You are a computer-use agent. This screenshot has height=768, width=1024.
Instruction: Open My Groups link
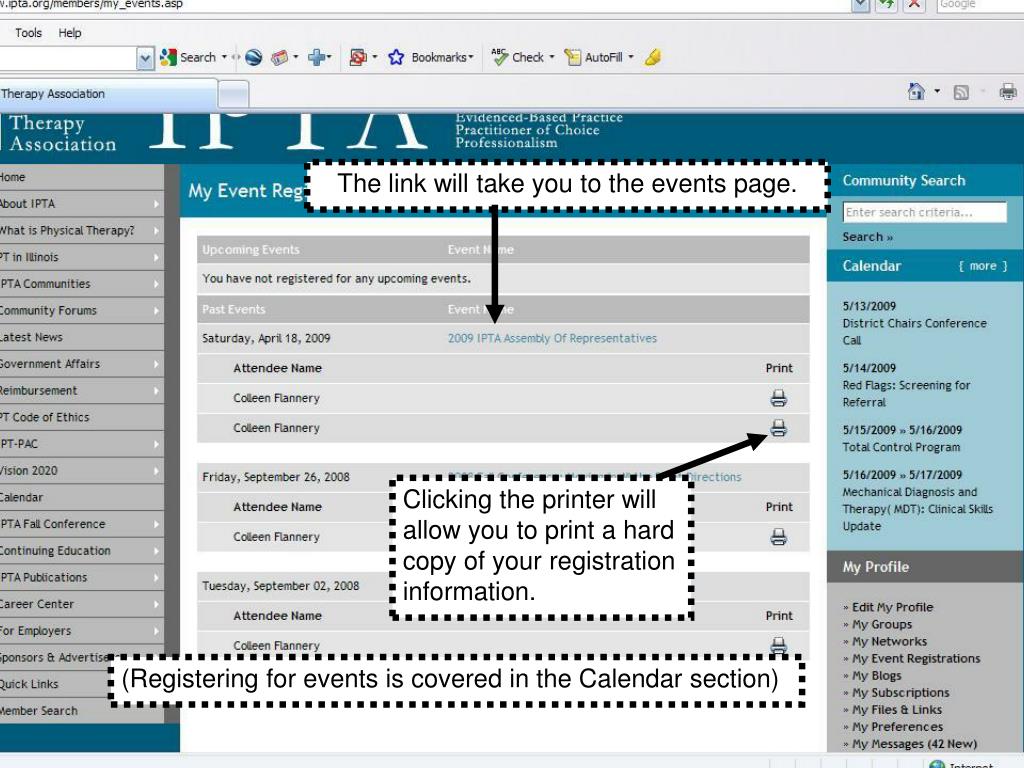click(x=882, y=624)
